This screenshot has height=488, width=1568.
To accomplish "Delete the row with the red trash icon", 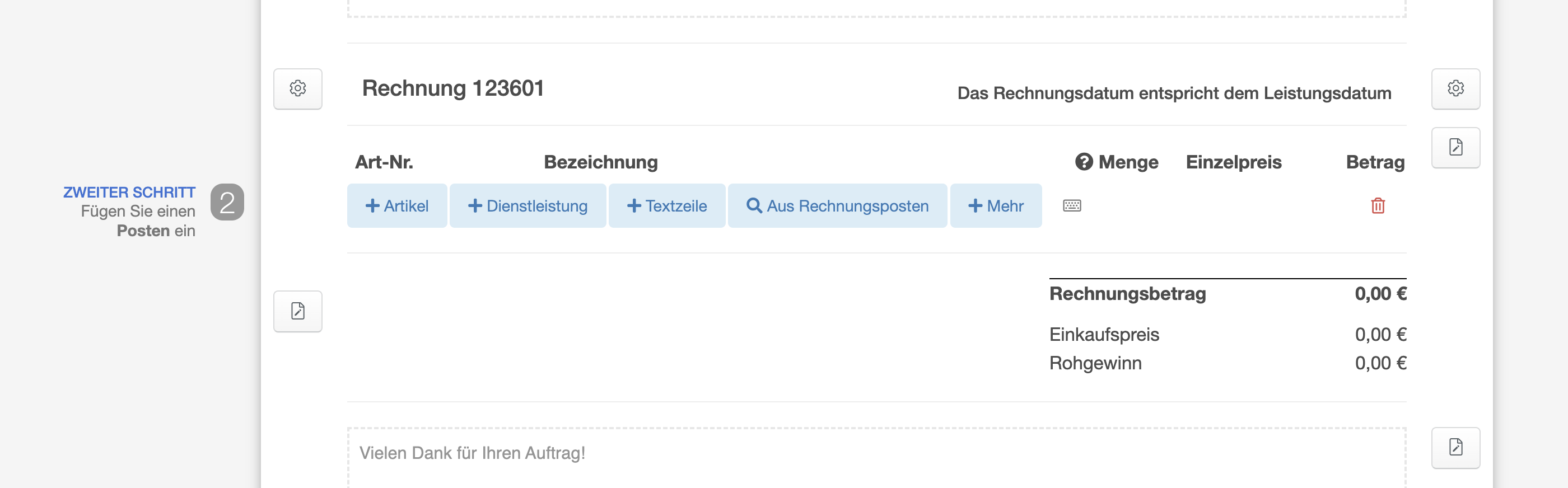I will pyautogui.click(x=1378, y=206).
